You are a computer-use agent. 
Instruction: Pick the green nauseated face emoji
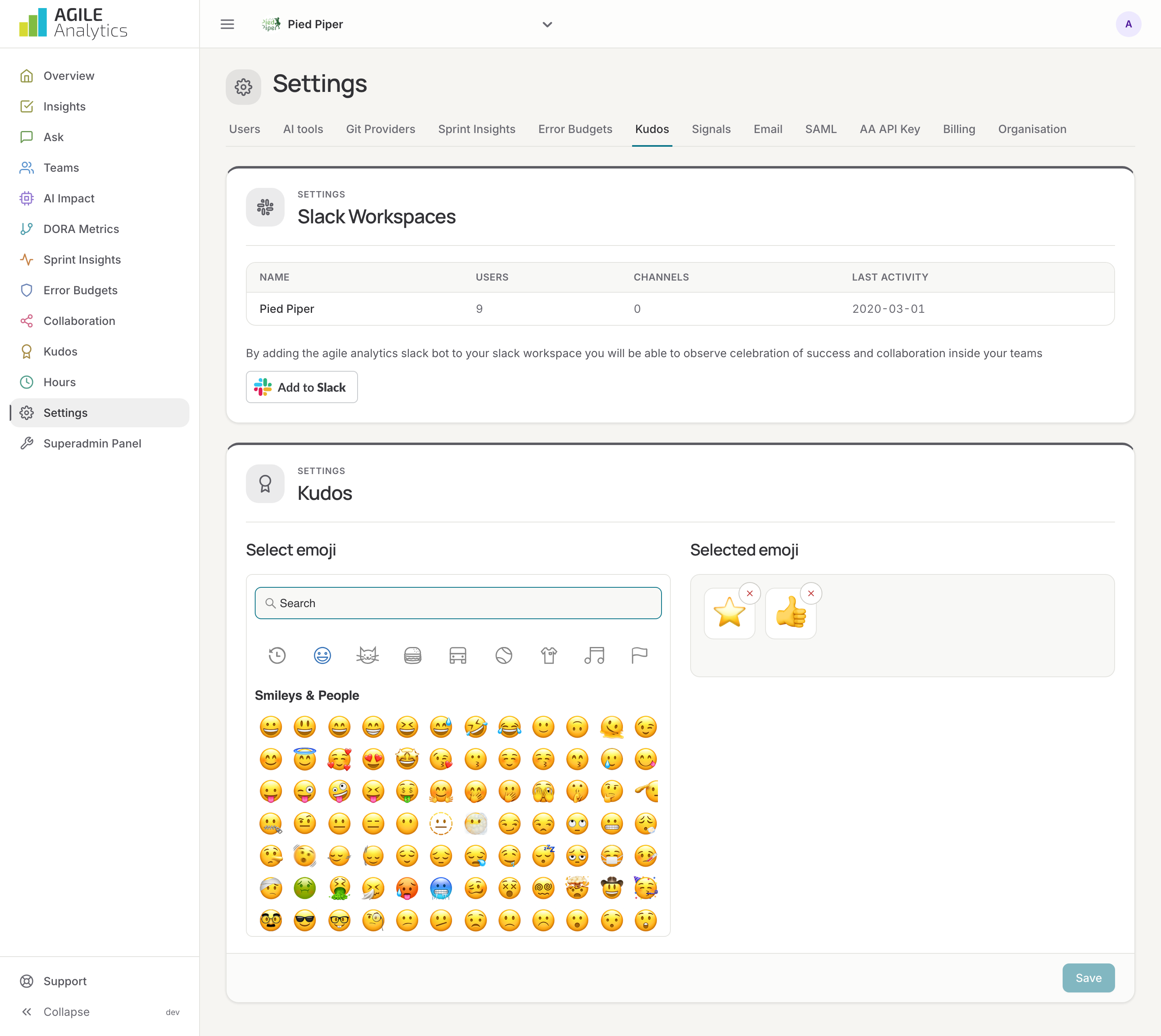coord(304,888)
